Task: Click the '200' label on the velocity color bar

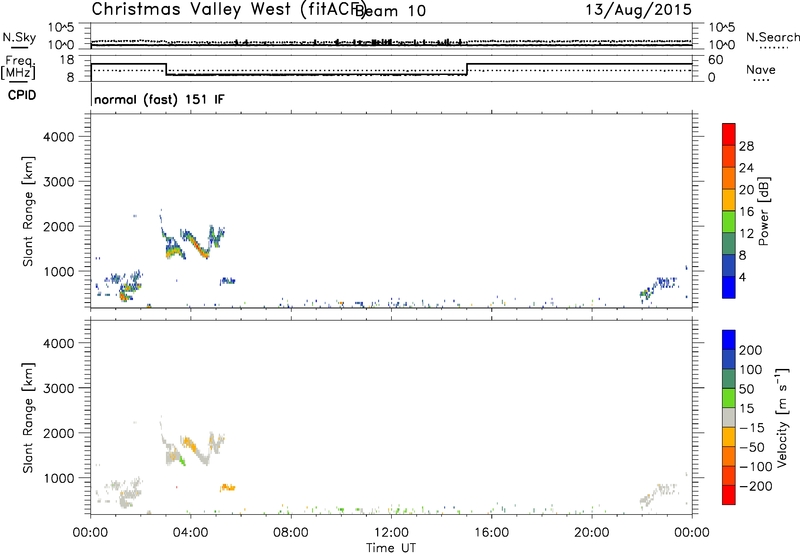Action: pos(751,350)
